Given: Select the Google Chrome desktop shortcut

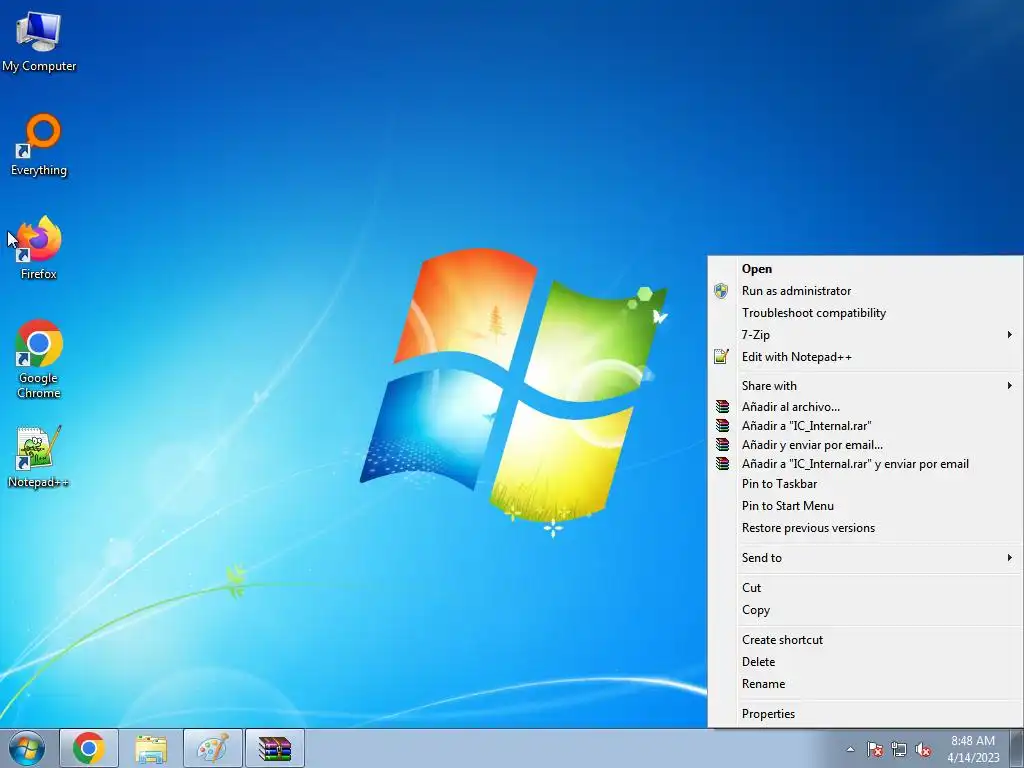Looking at the screenshot, I should pyautogui.click(x=39, y=359).
